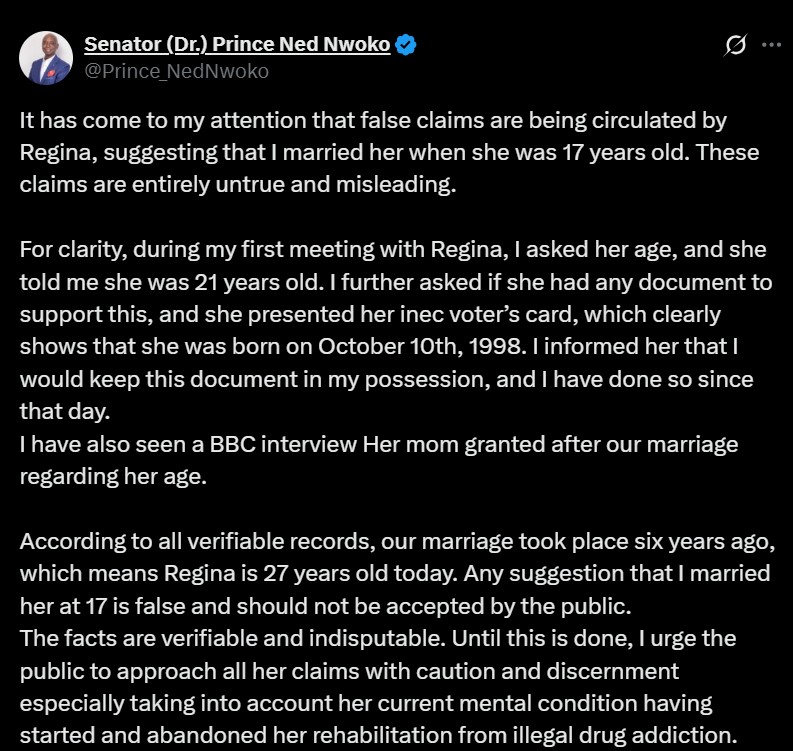Image resolution: width=793 pixels, height=751 pixels.
Task: Click the line starting "For clarity, during my first meeting"
Action: coord(200,250)
